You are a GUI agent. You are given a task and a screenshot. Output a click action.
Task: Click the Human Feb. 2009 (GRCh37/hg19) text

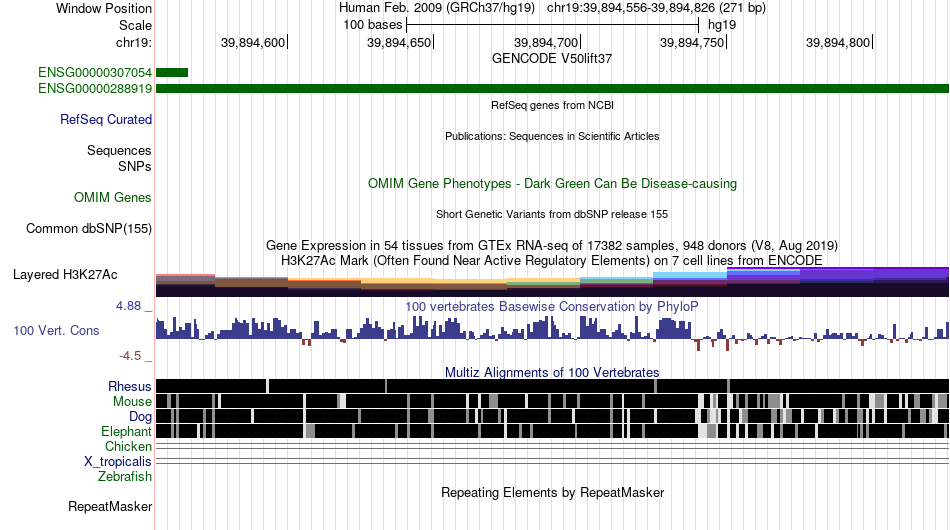click(x=437, y=8)
